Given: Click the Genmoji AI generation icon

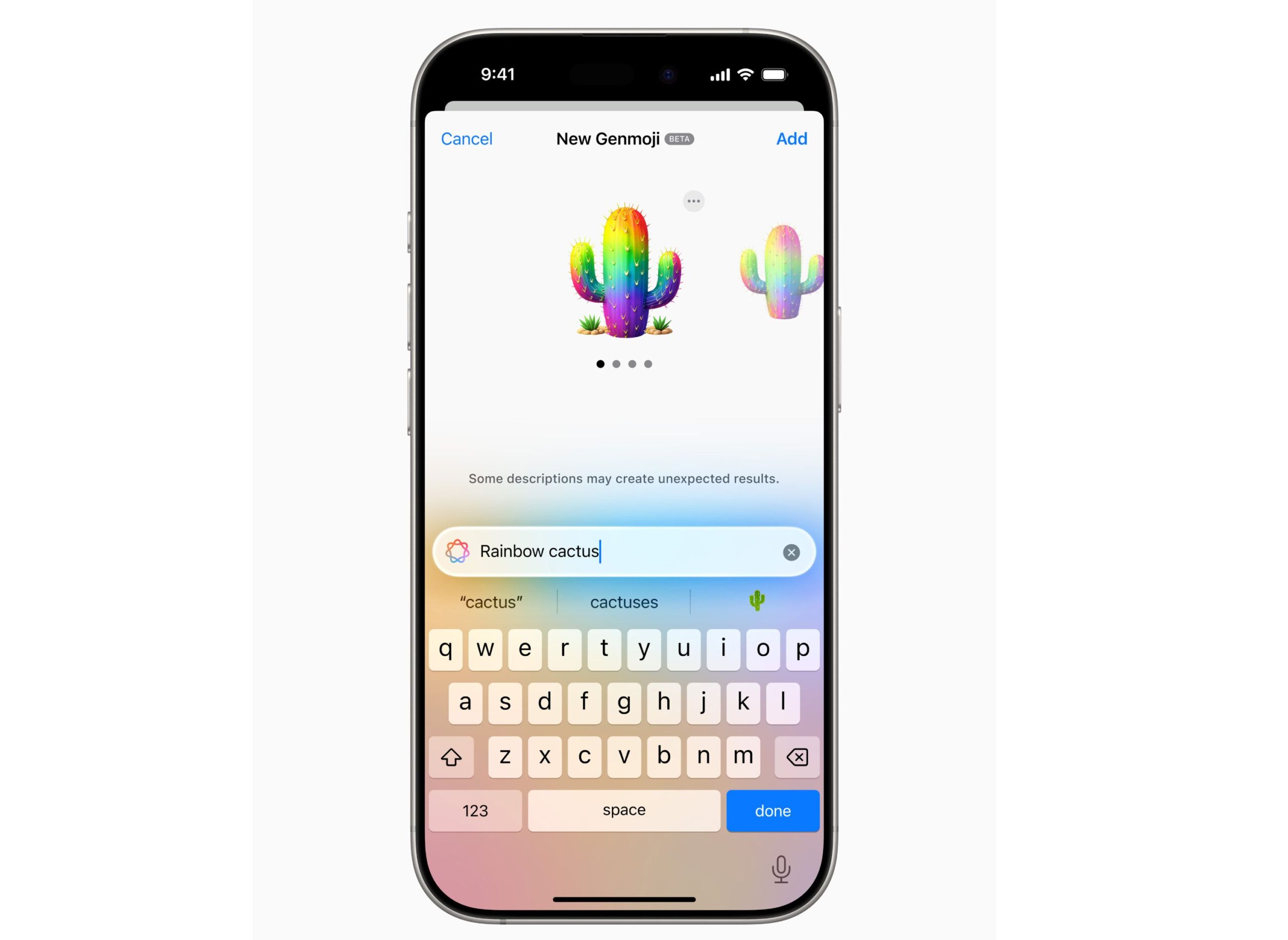Looking at the screenshot, I should [x=459, y=552].
